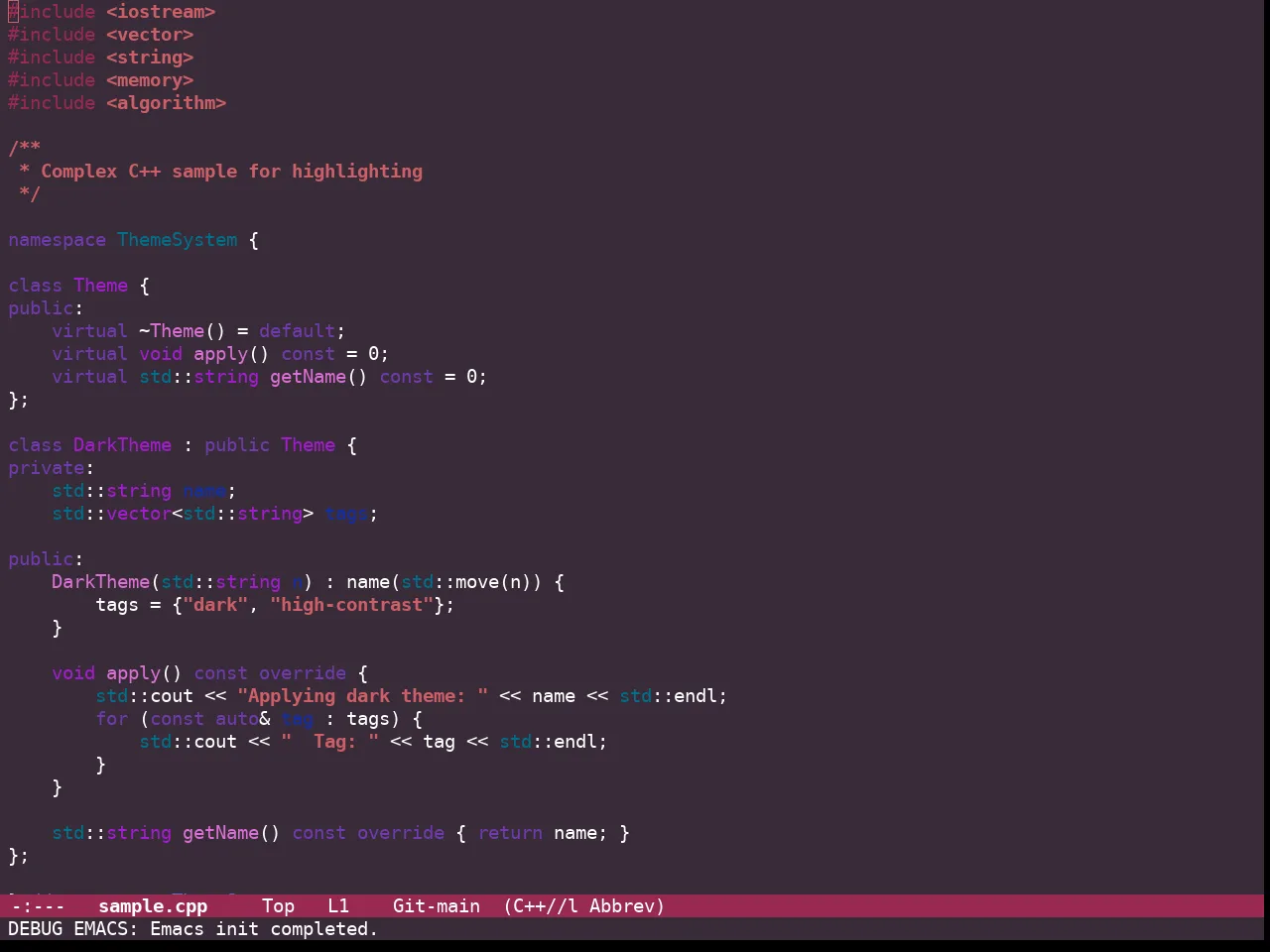Click the default keyword
The image size is (1270, 952).
pyautogui.click(x=298, y=331)
